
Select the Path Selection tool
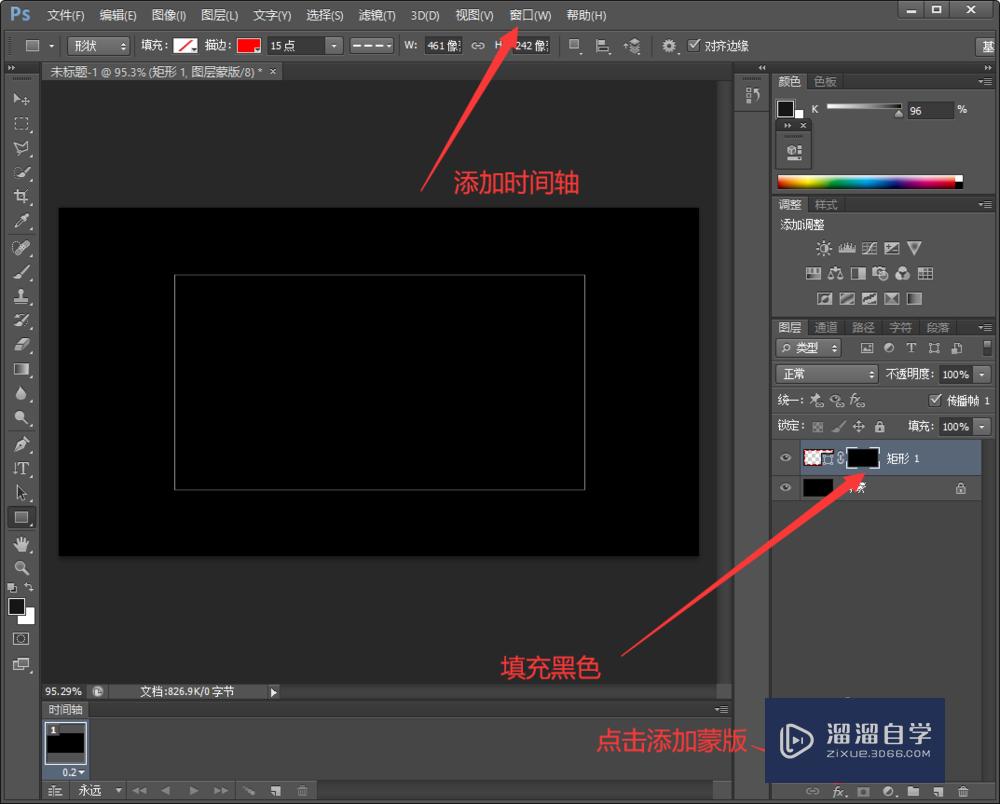pyautogui.click(x=21, y=493)
